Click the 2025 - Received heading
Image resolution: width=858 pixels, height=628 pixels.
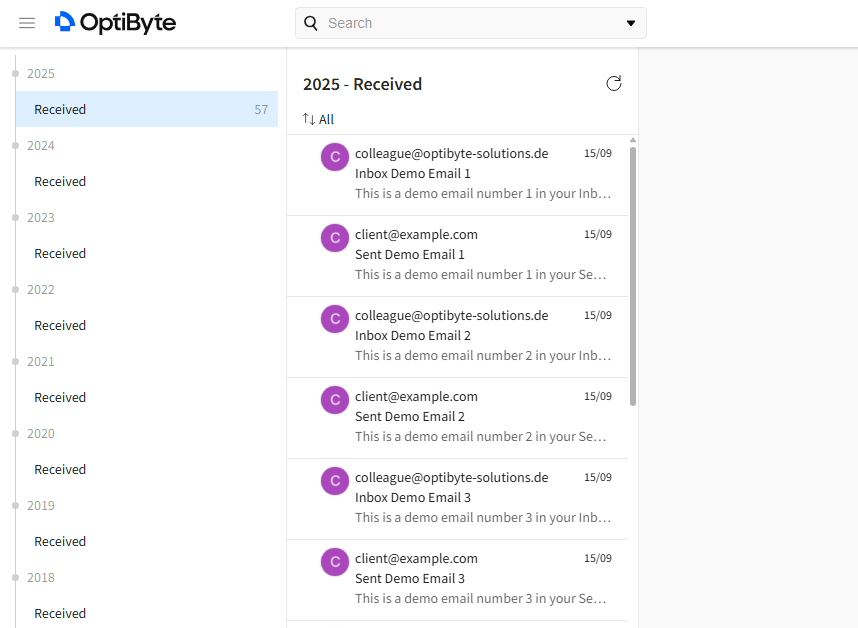coord(362,84)
